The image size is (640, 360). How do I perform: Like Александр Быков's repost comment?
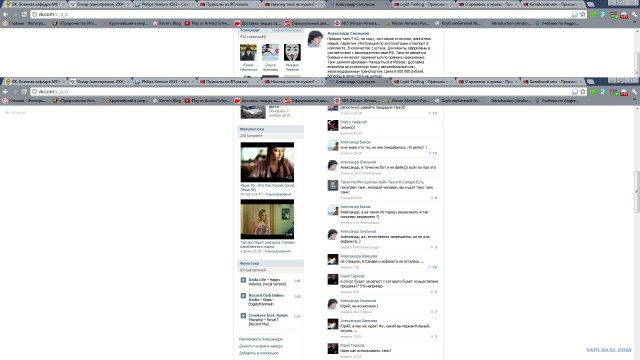click(433, 153)
